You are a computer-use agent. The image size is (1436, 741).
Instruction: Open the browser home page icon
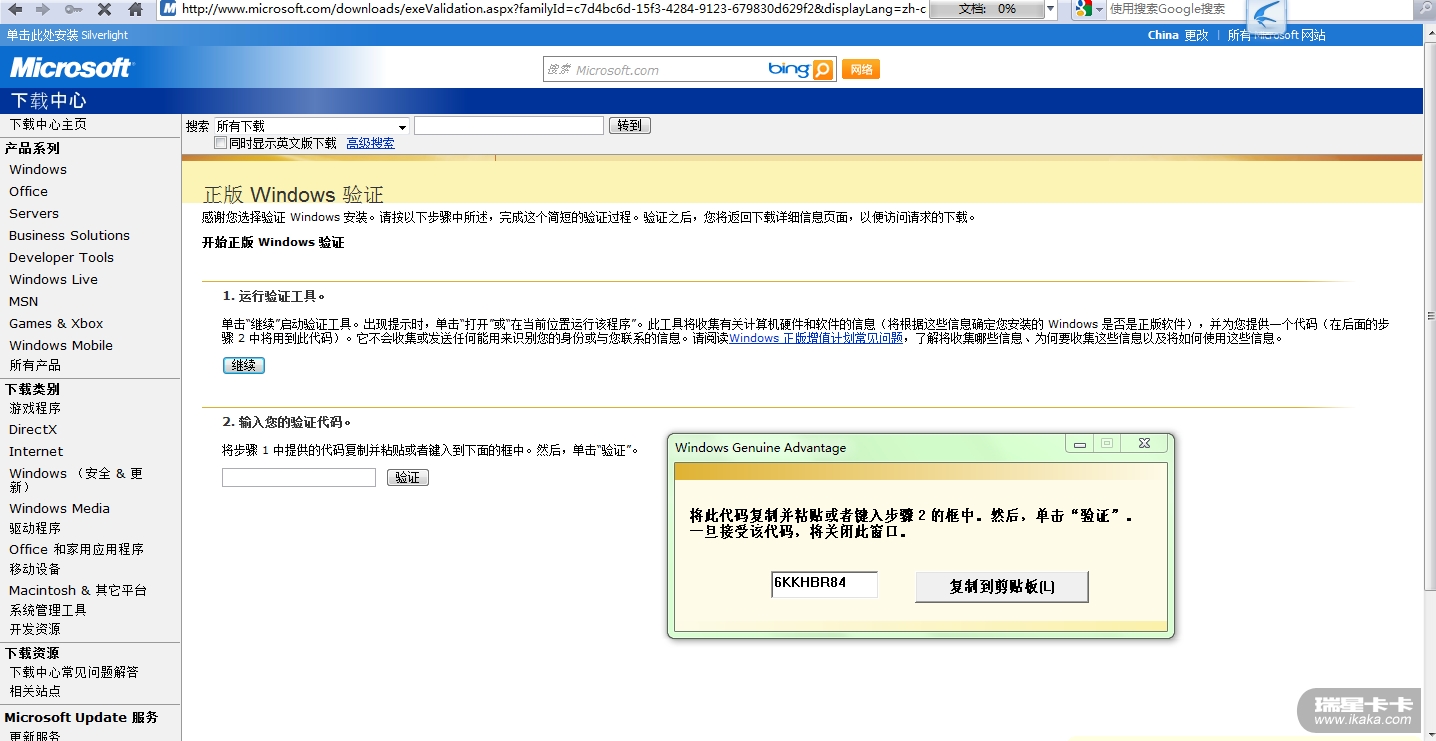coord(136,9)
